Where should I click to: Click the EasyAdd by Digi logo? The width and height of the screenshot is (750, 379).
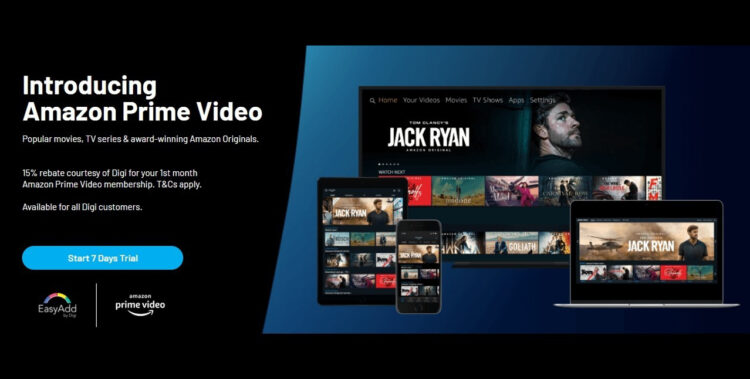pos(57,306)
